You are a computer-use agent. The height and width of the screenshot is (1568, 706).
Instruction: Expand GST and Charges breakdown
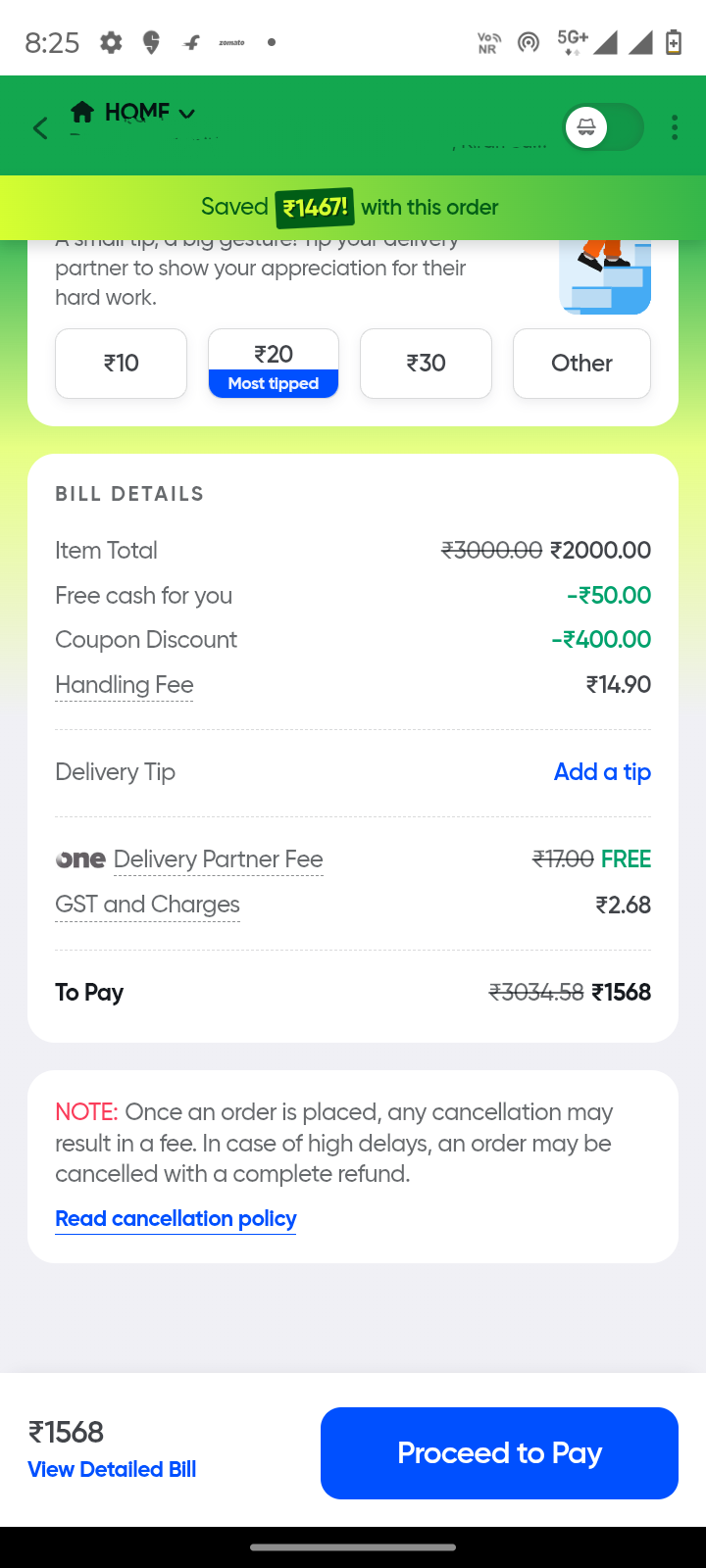point(148,905)
